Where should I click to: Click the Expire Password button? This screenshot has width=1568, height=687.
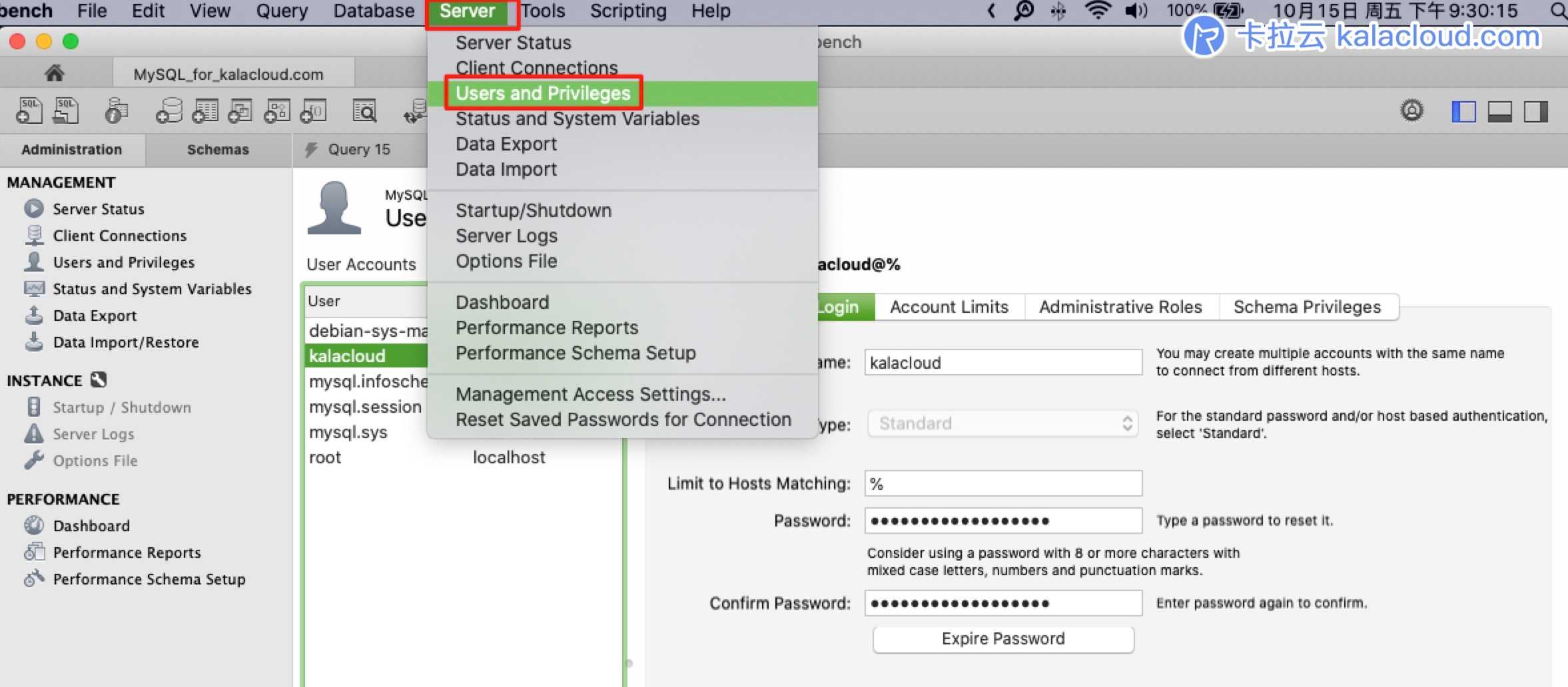[1003, 639]
